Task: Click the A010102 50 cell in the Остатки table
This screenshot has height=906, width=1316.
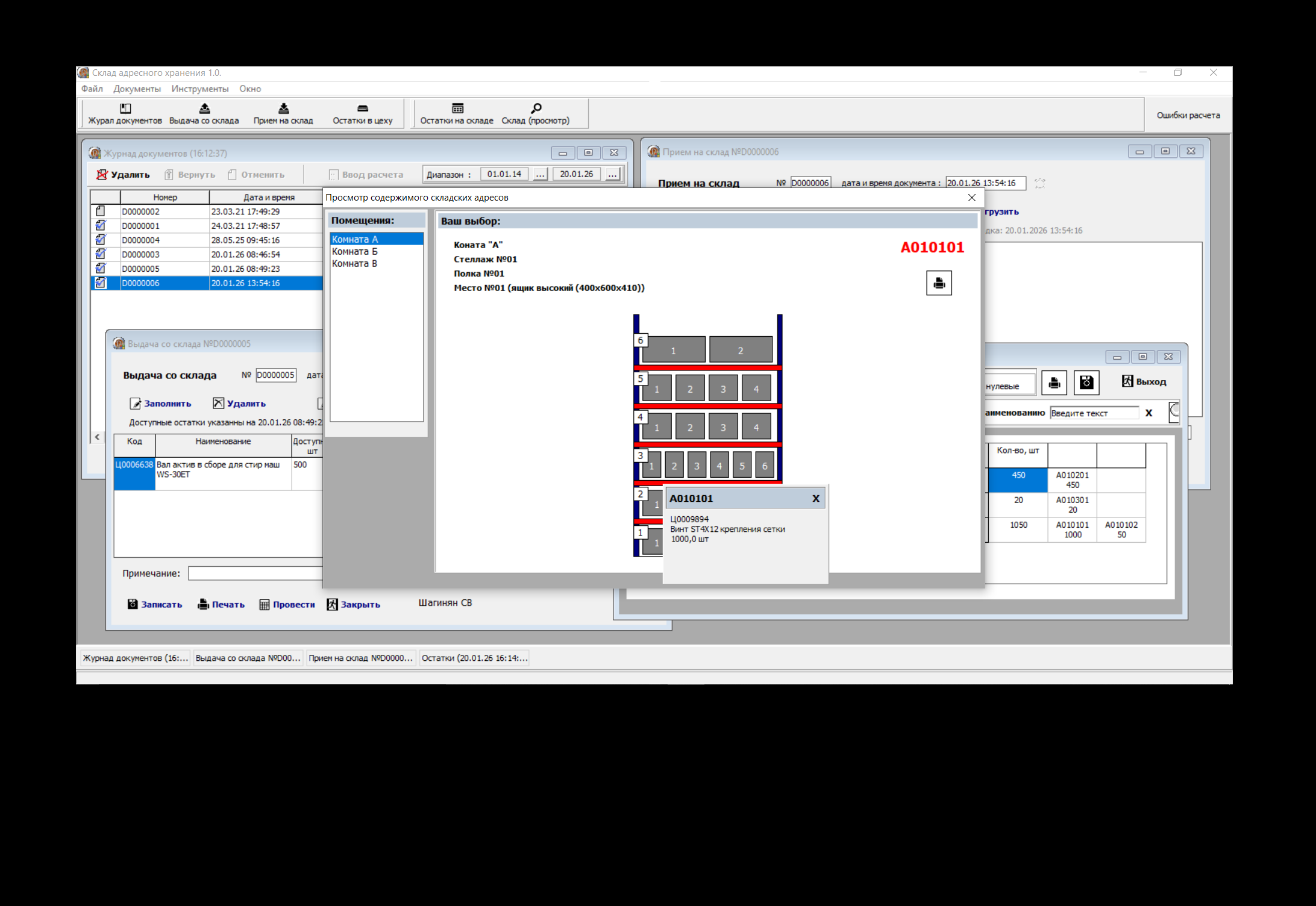Action: 1121,530
